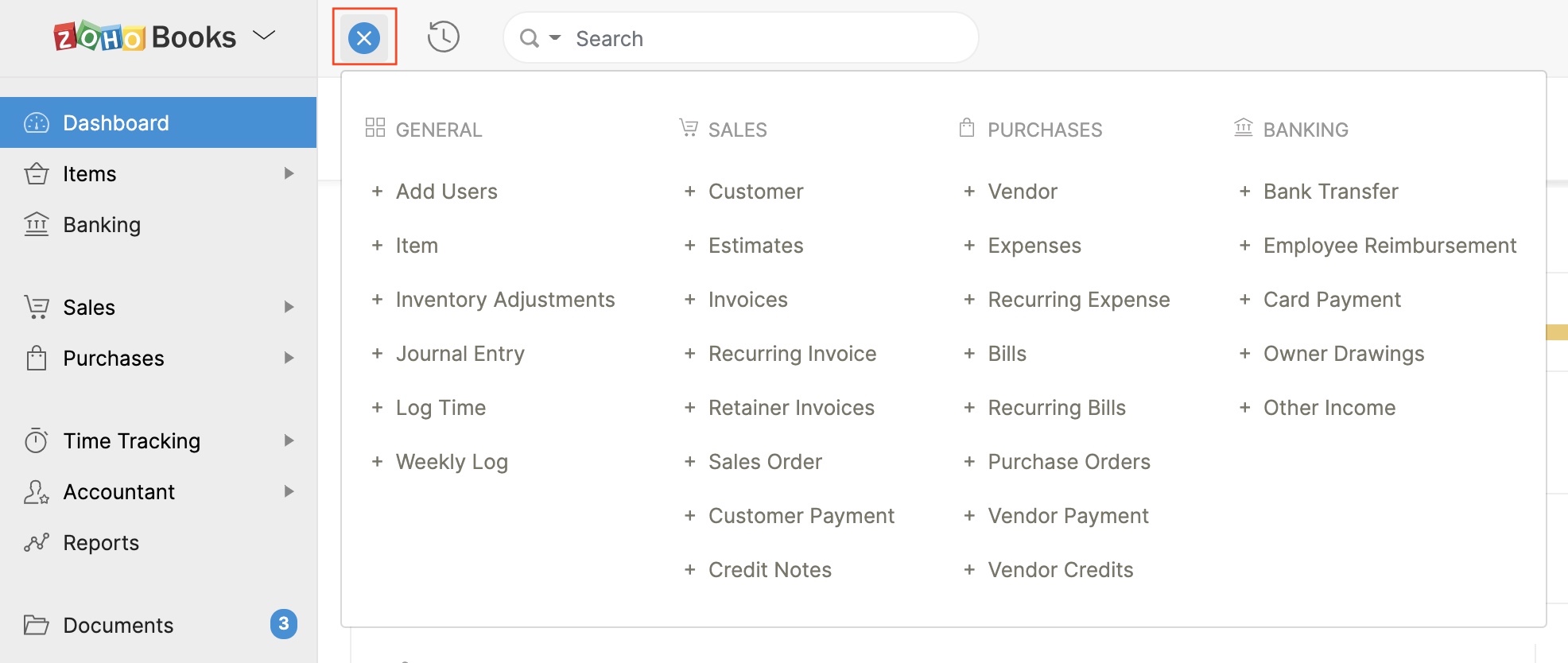The height and width of the screenshot is (663, 1568).
Task: Expand the Sales submenu arrow
Action: 289,307
